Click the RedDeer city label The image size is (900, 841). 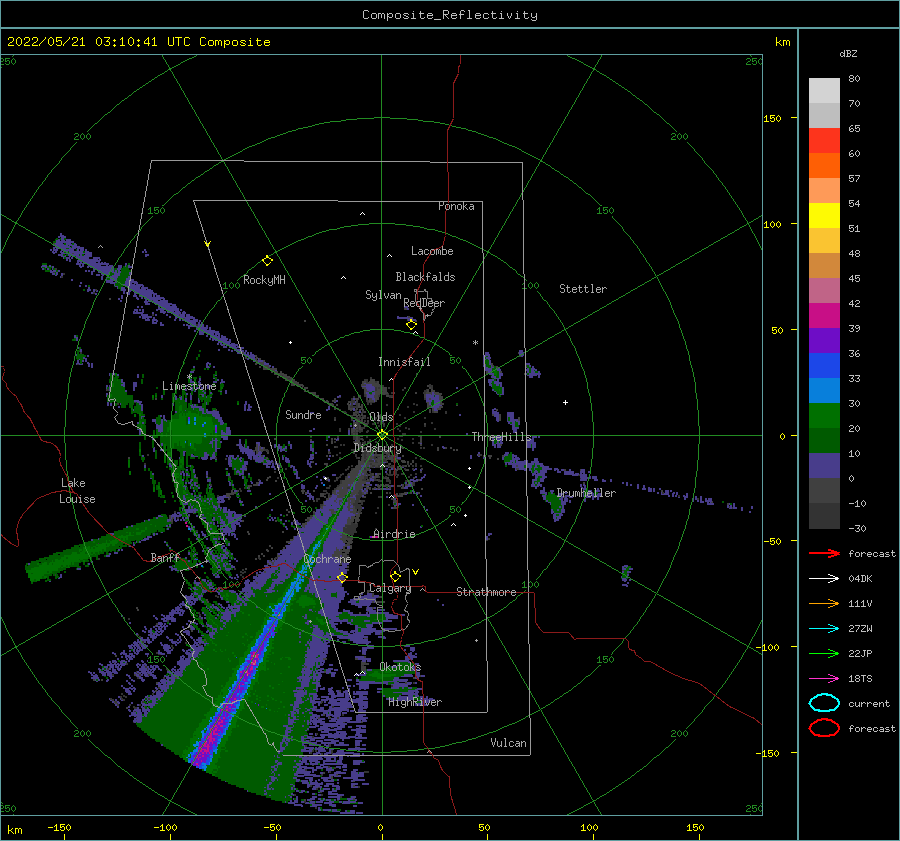coord(424,303)
